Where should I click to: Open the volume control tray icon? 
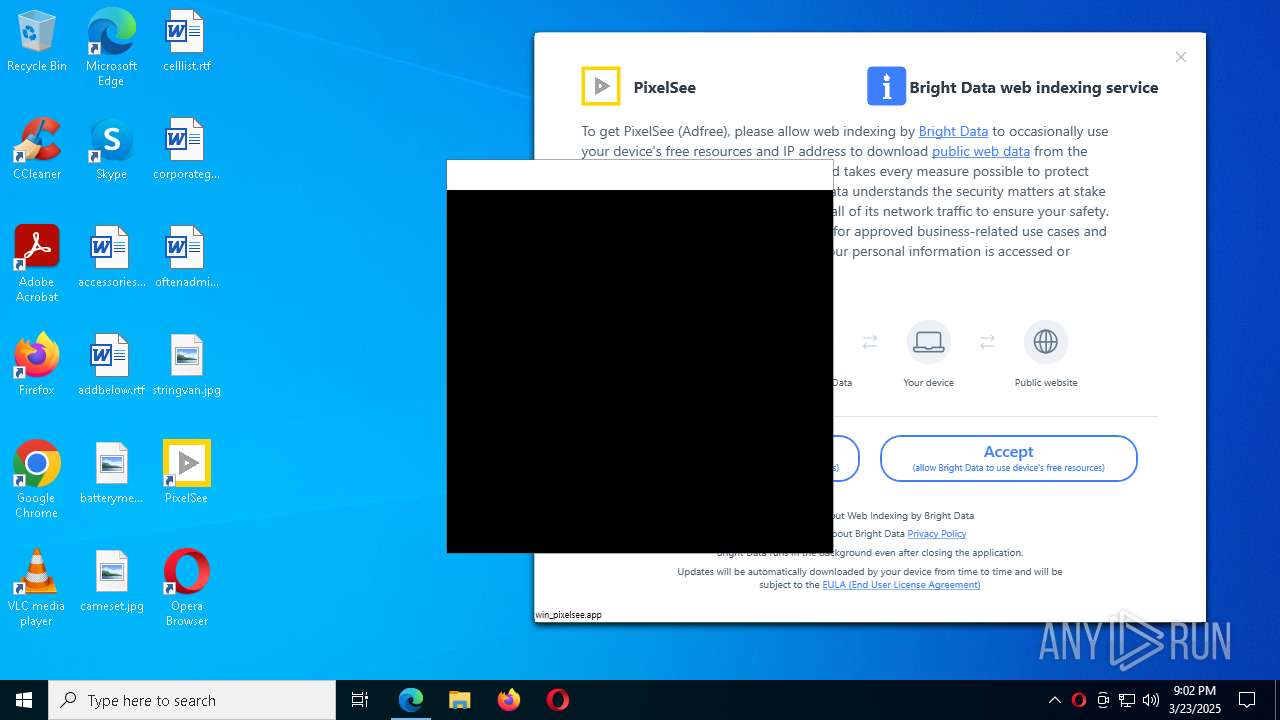coord(1151,700)
